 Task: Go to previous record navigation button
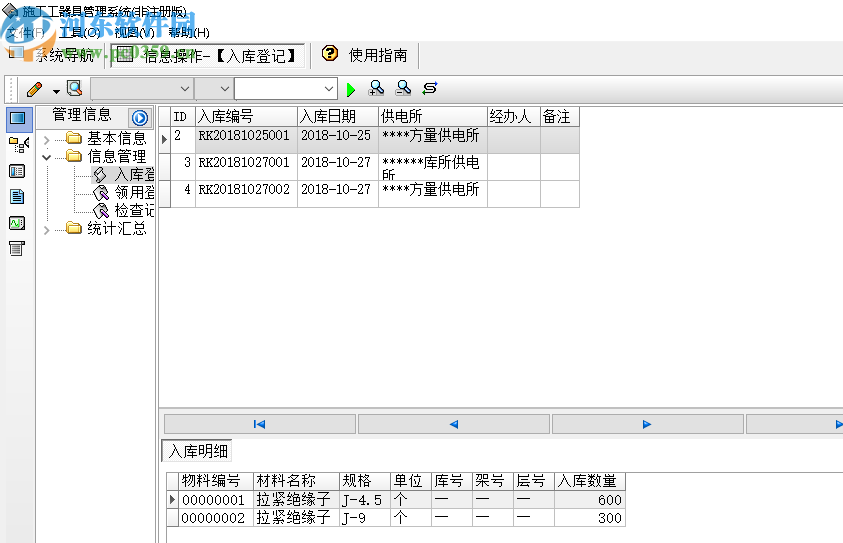tap(454, 424)
